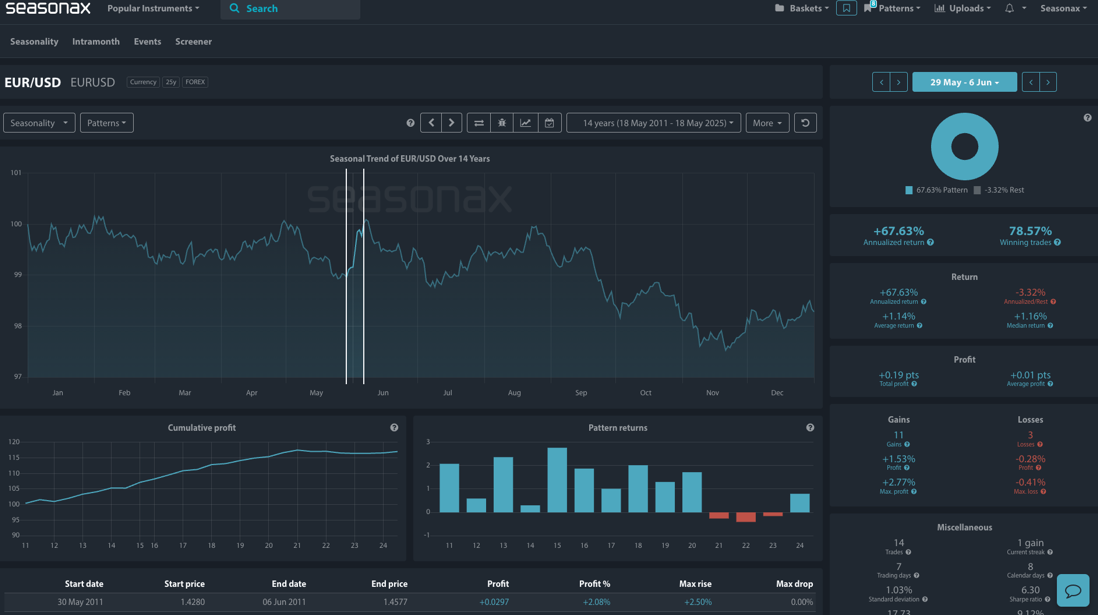This screenshot has height=615, width=1098.
Task: Expand the More dropdown
Action: click(x=767, y=123)
